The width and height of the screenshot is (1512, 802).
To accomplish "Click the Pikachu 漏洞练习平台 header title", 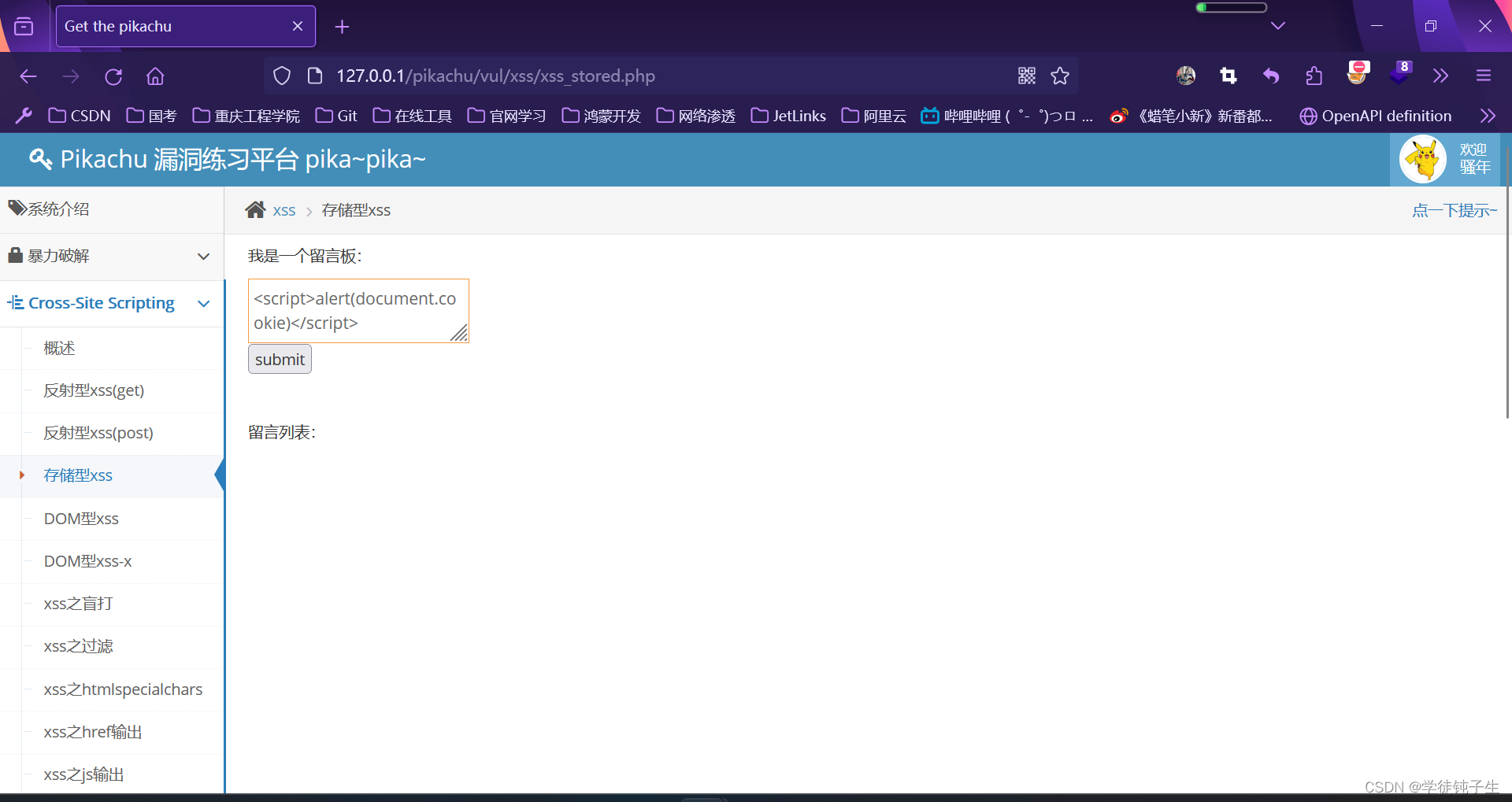I will coord(243,159).
